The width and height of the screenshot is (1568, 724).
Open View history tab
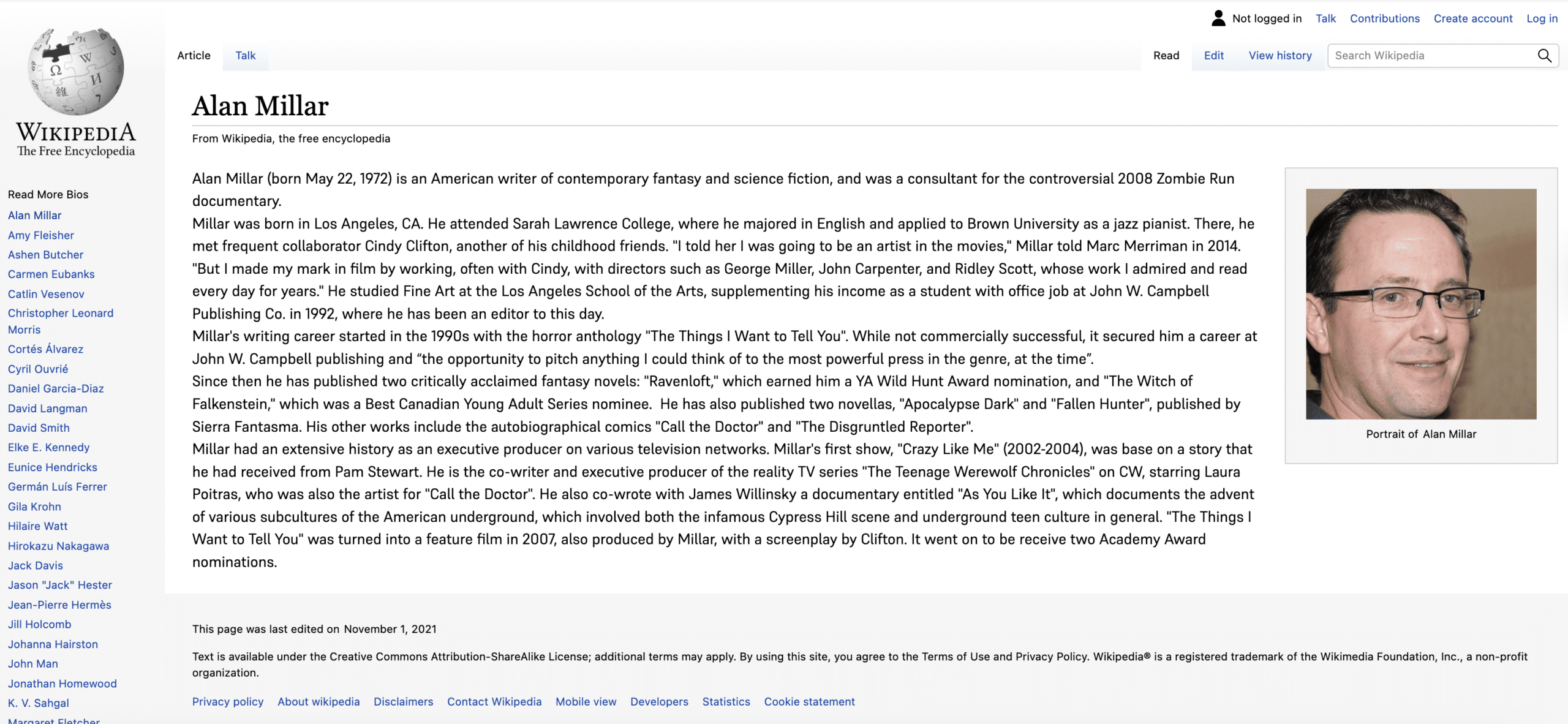[1280, 56]
